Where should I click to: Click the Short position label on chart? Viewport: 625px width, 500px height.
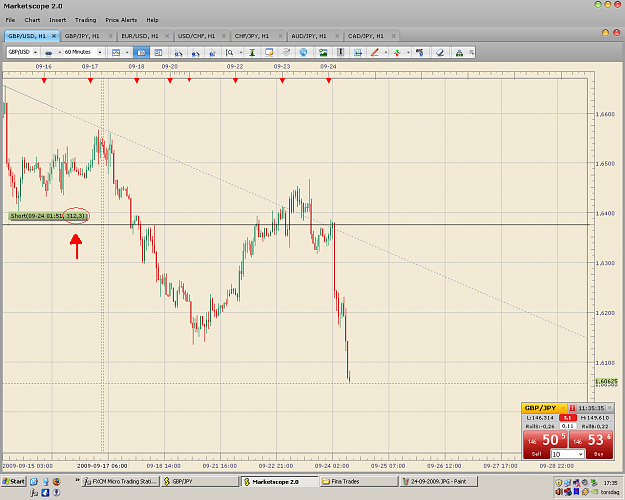pyautogui.click(x=48, y=216)
